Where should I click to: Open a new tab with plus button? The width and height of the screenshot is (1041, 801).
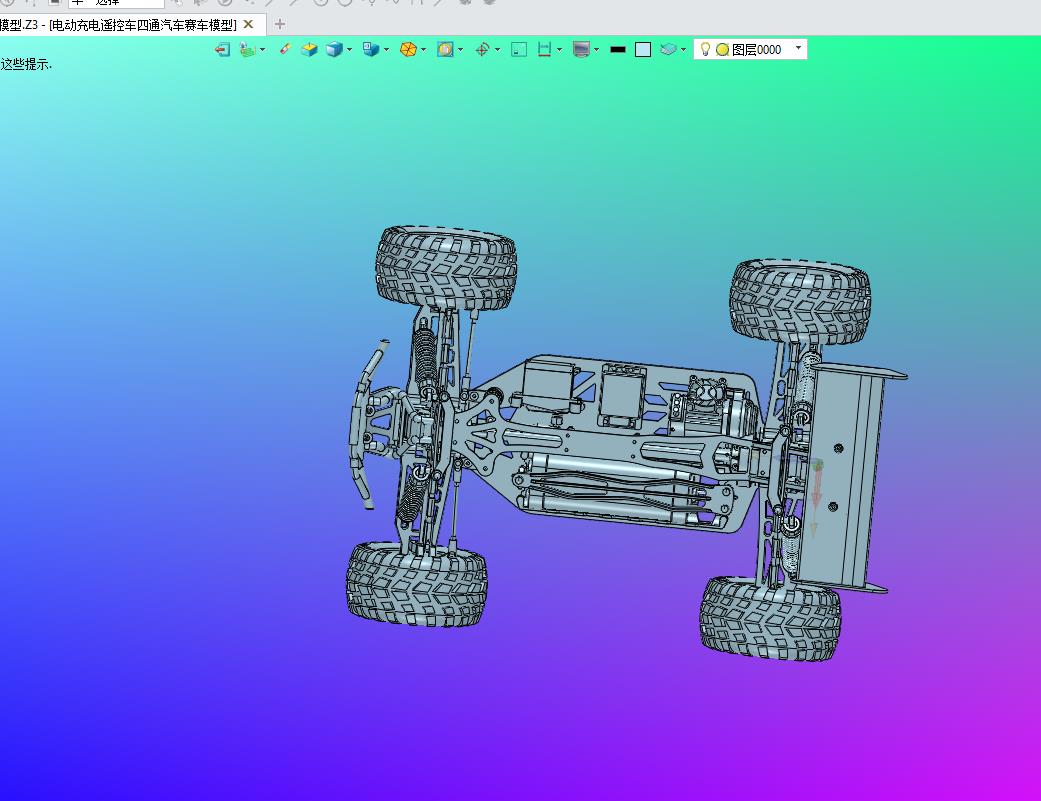tap(280, 24)
